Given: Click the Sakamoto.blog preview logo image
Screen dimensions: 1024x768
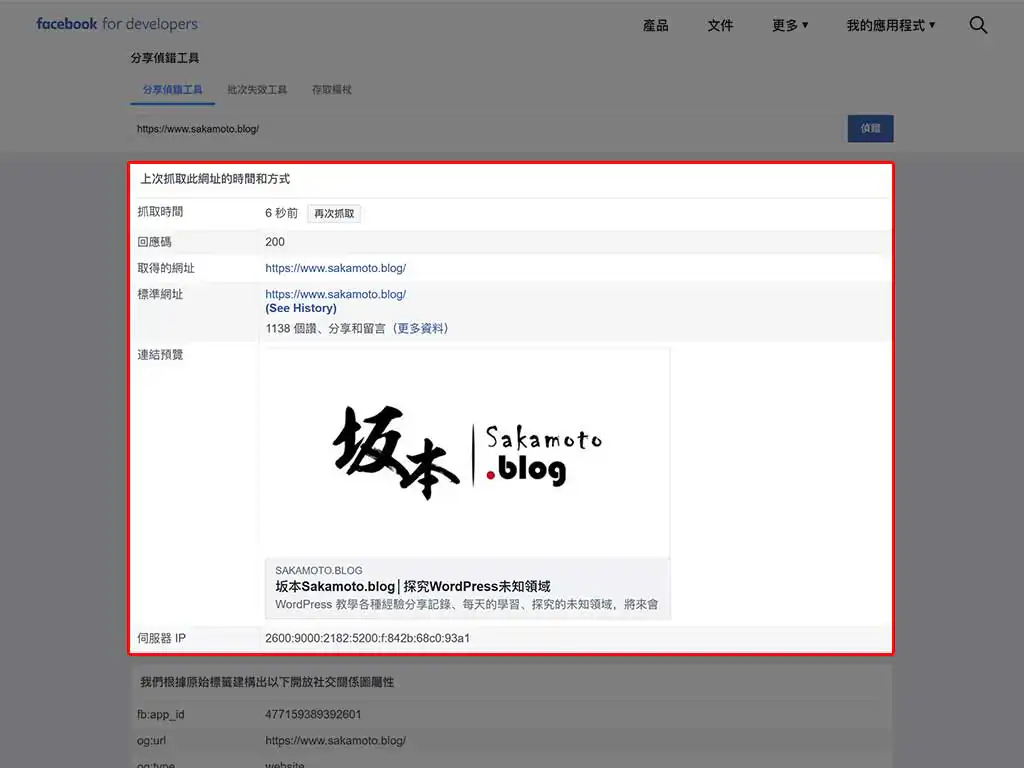Looking at the screenshot, I should [x=467, y=452].
